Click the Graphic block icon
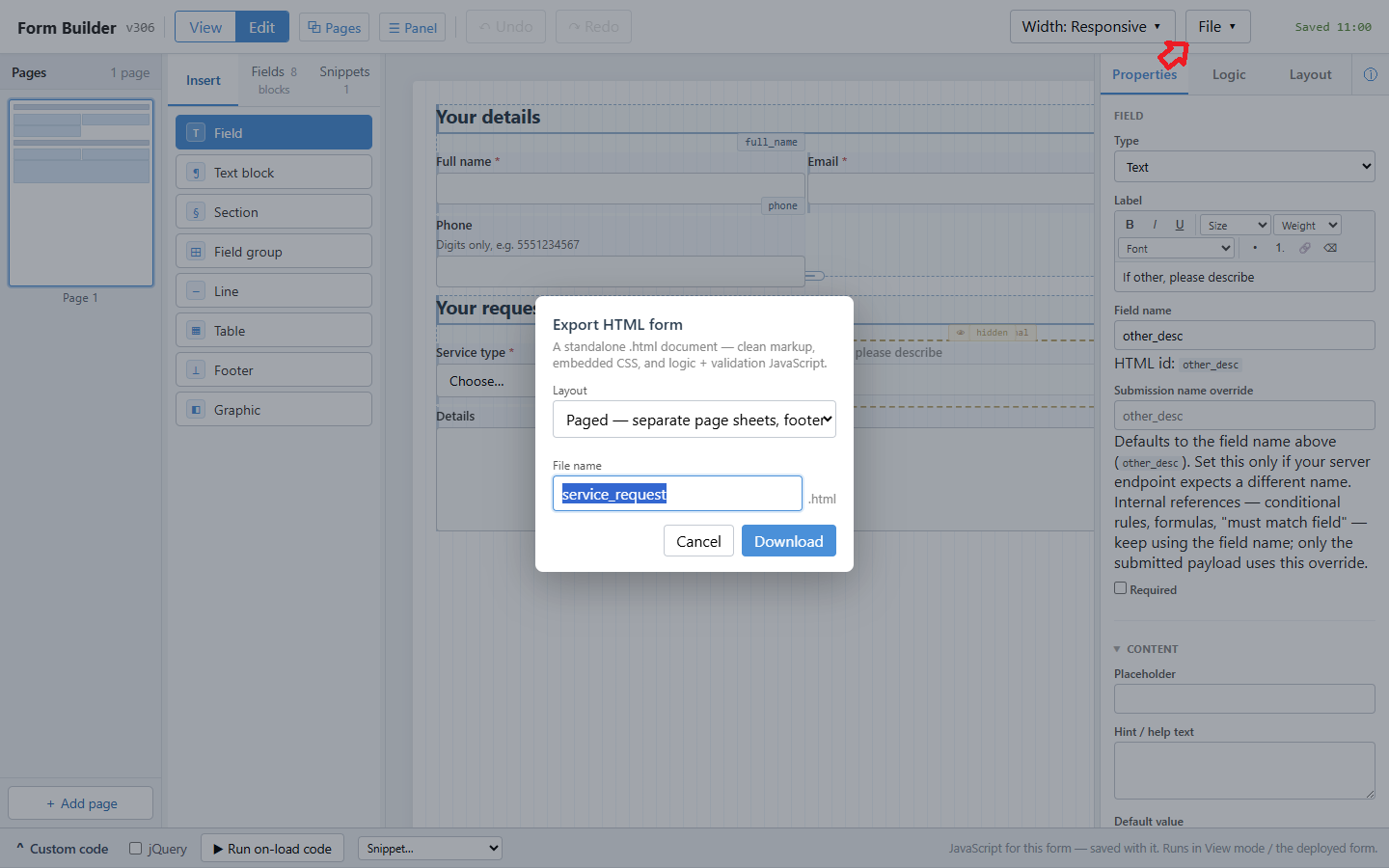Image resolution: width=1389 pixels, height=868 pixels. coord(196,410)
